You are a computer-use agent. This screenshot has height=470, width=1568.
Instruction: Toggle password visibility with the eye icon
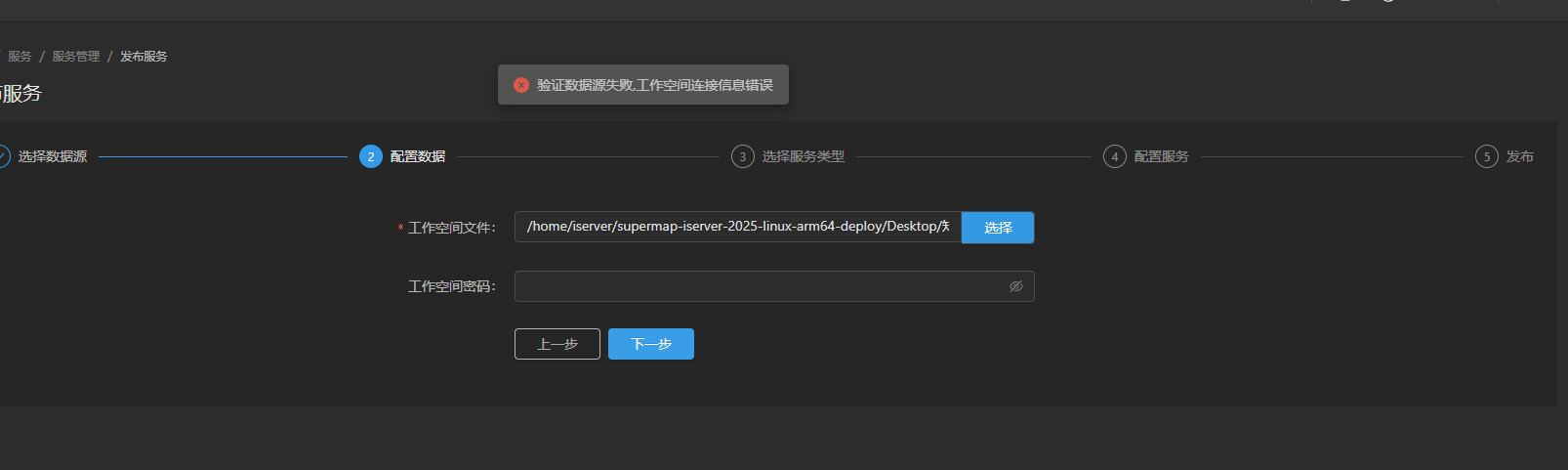[x=1015, y=286]
